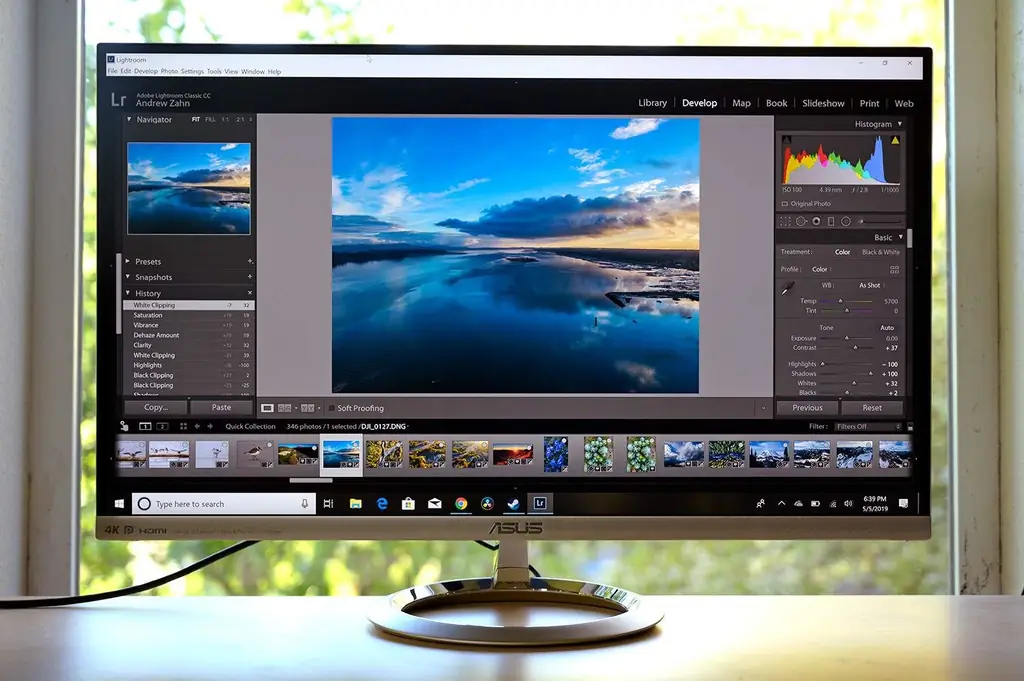Click the Auto tone button
1024x681 pixels.
(887, 328)
